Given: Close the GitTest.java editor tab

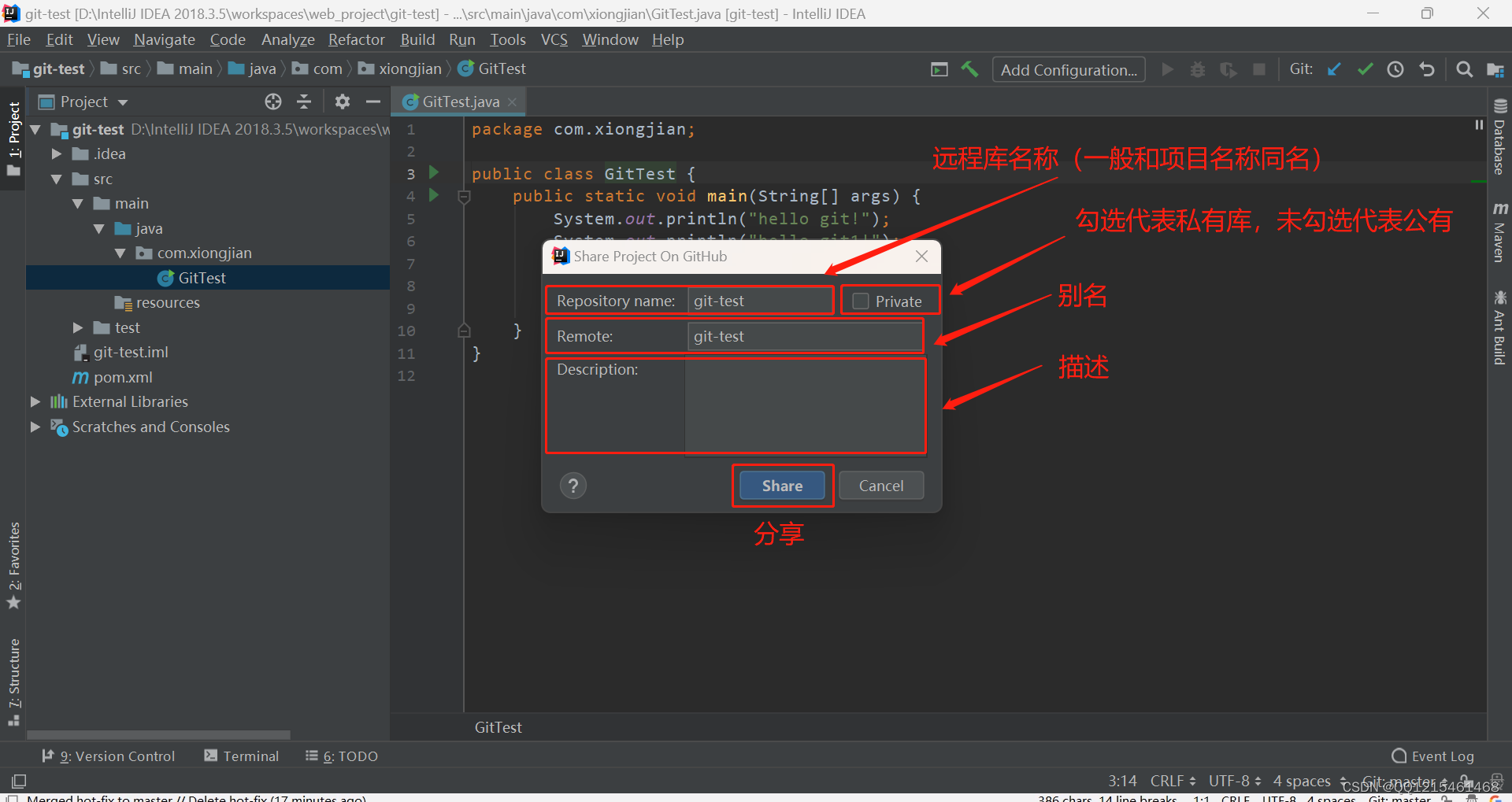Looking at the screenshot, I should (x=513, y=102).
